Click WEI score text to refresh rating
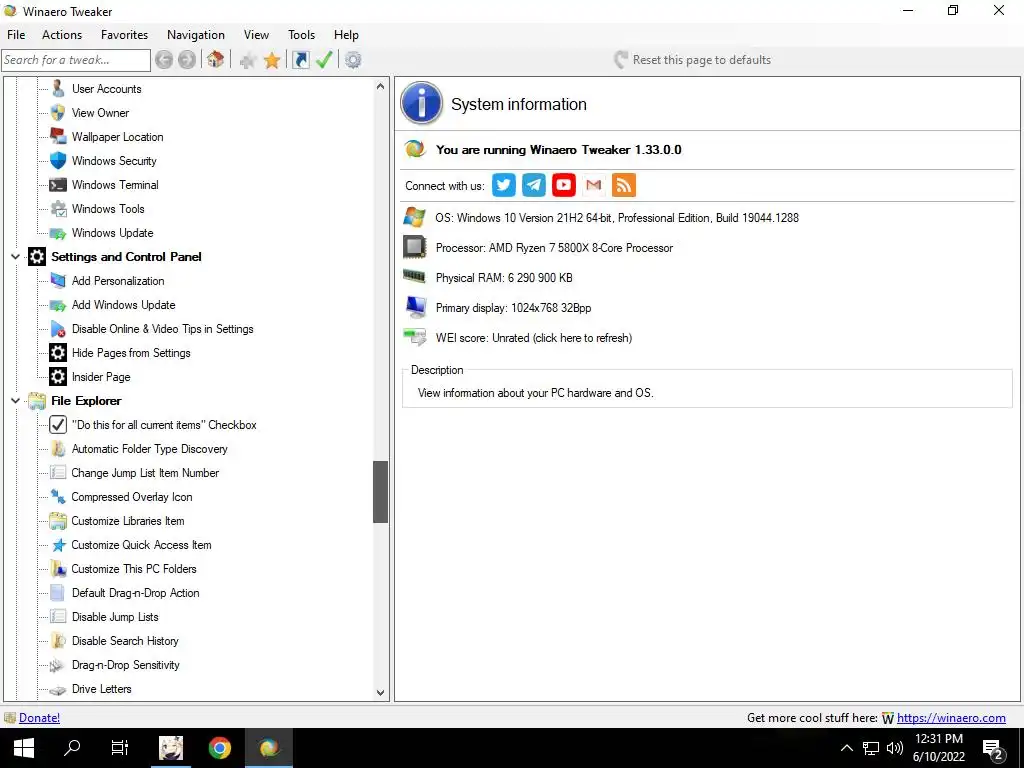The image size is (1024, 768). [x=534, y=338]
